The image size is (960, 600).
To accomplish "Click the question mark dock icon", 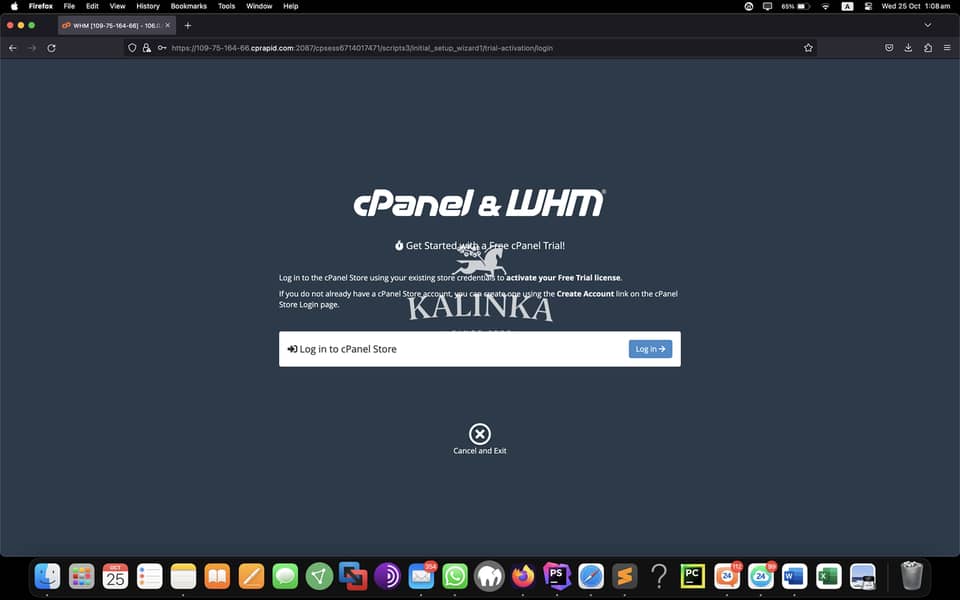I will click(x=659, y=576).
